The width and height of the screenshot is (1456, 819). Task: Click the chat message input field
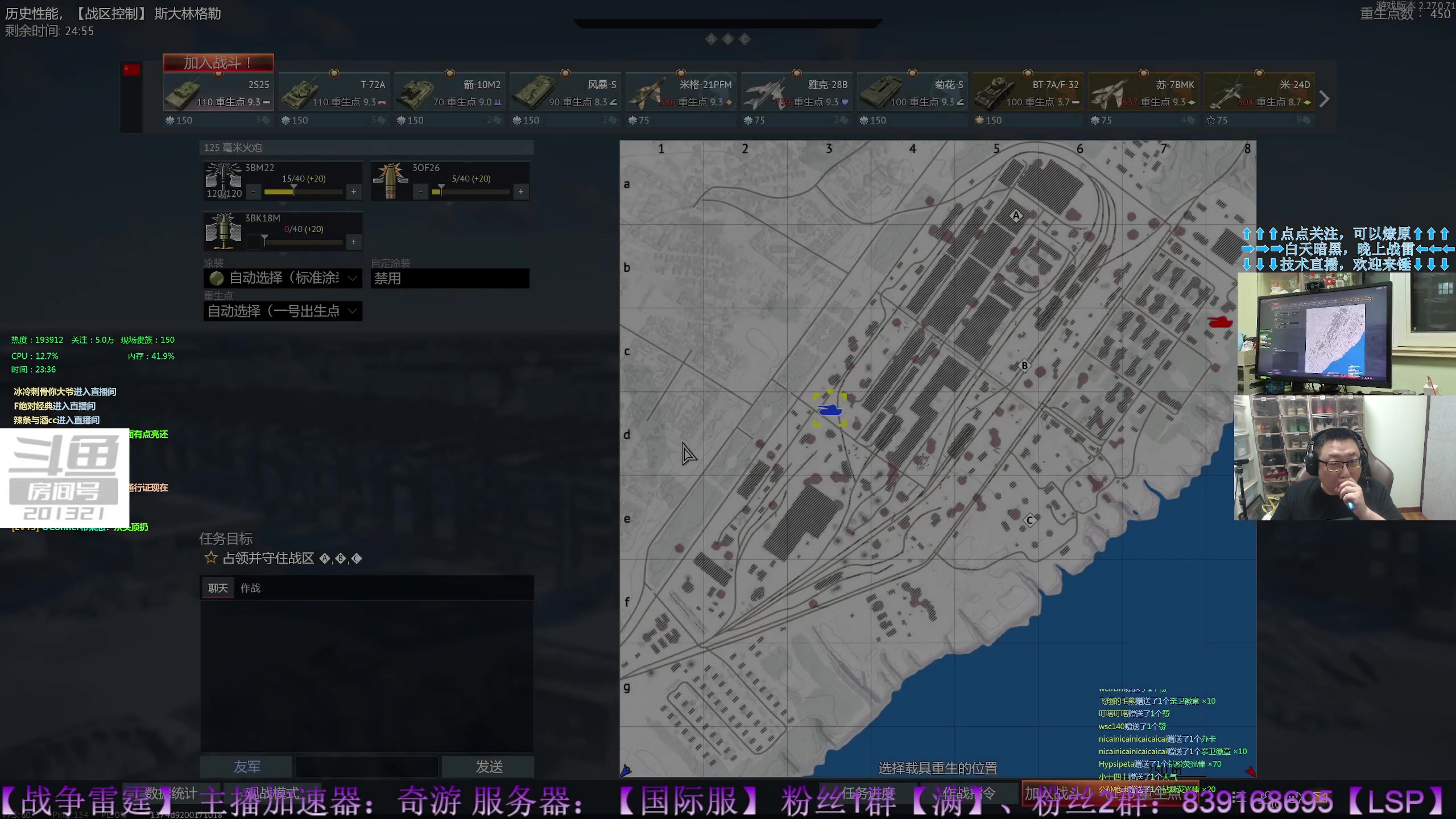(367, 767)
